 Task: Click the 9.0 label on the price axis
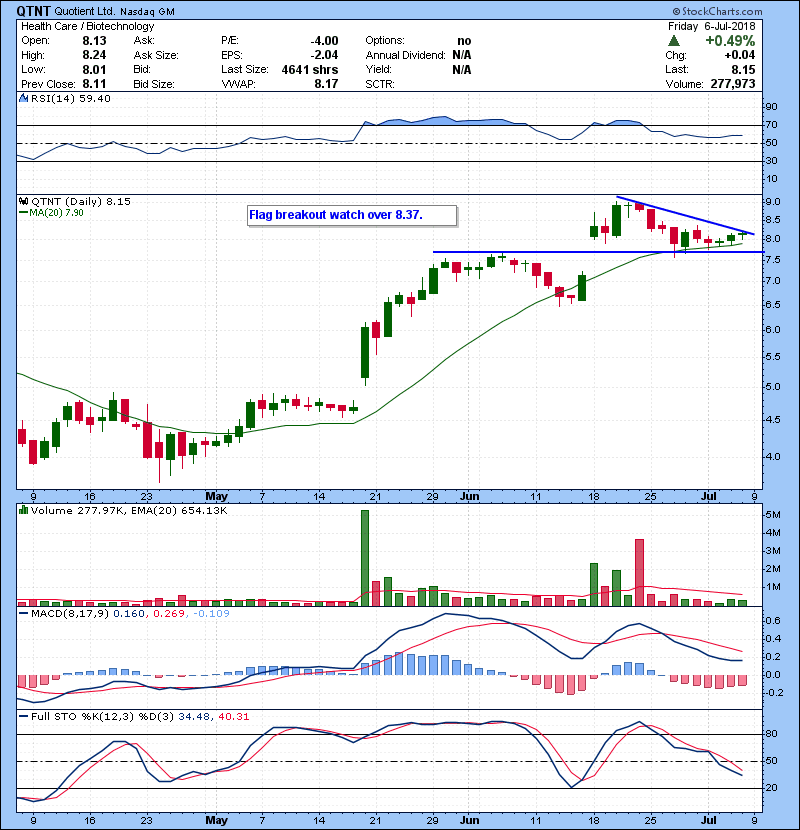773,202
